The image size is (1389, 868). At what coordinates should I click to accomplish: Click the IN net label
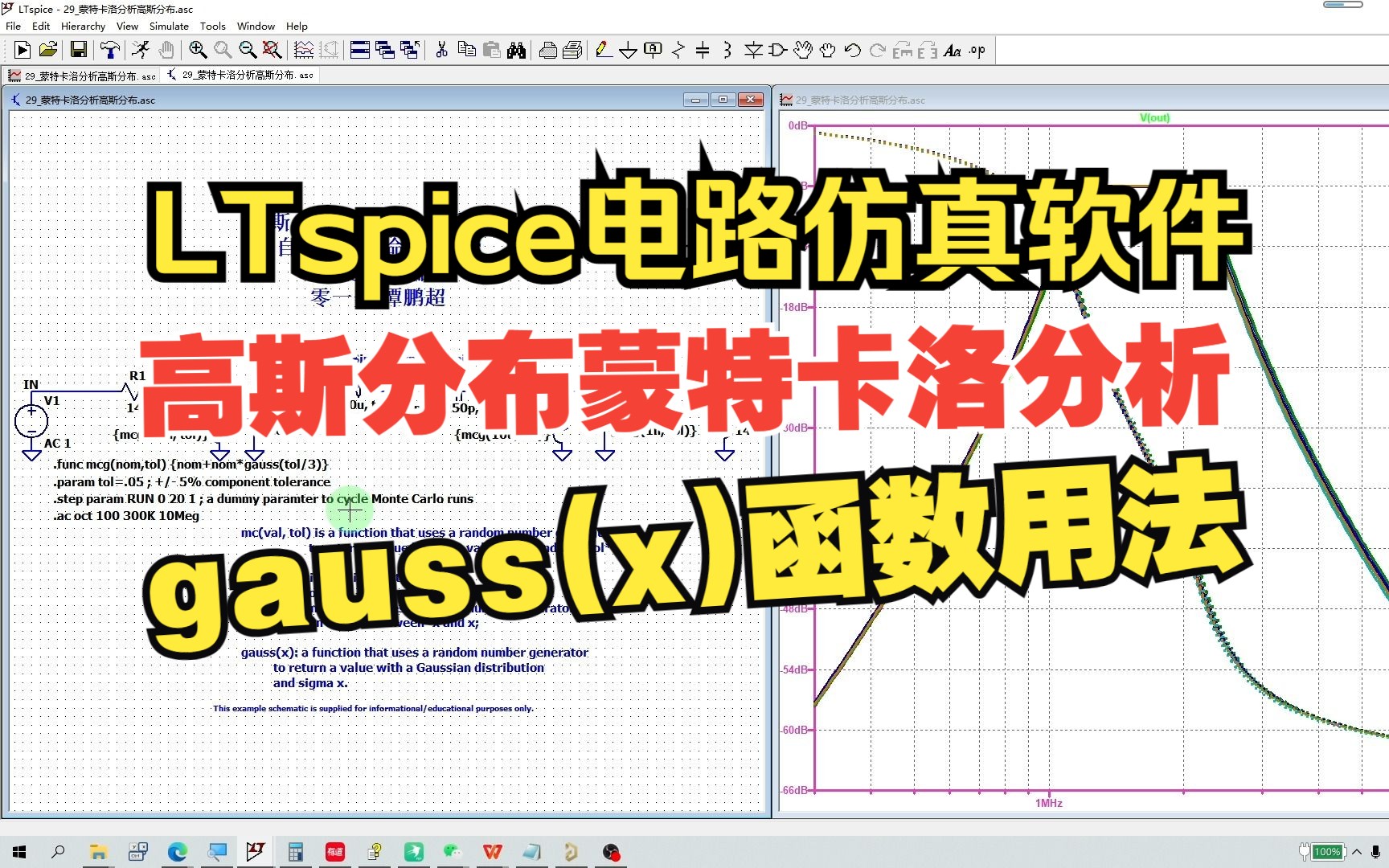click(31, 384)
